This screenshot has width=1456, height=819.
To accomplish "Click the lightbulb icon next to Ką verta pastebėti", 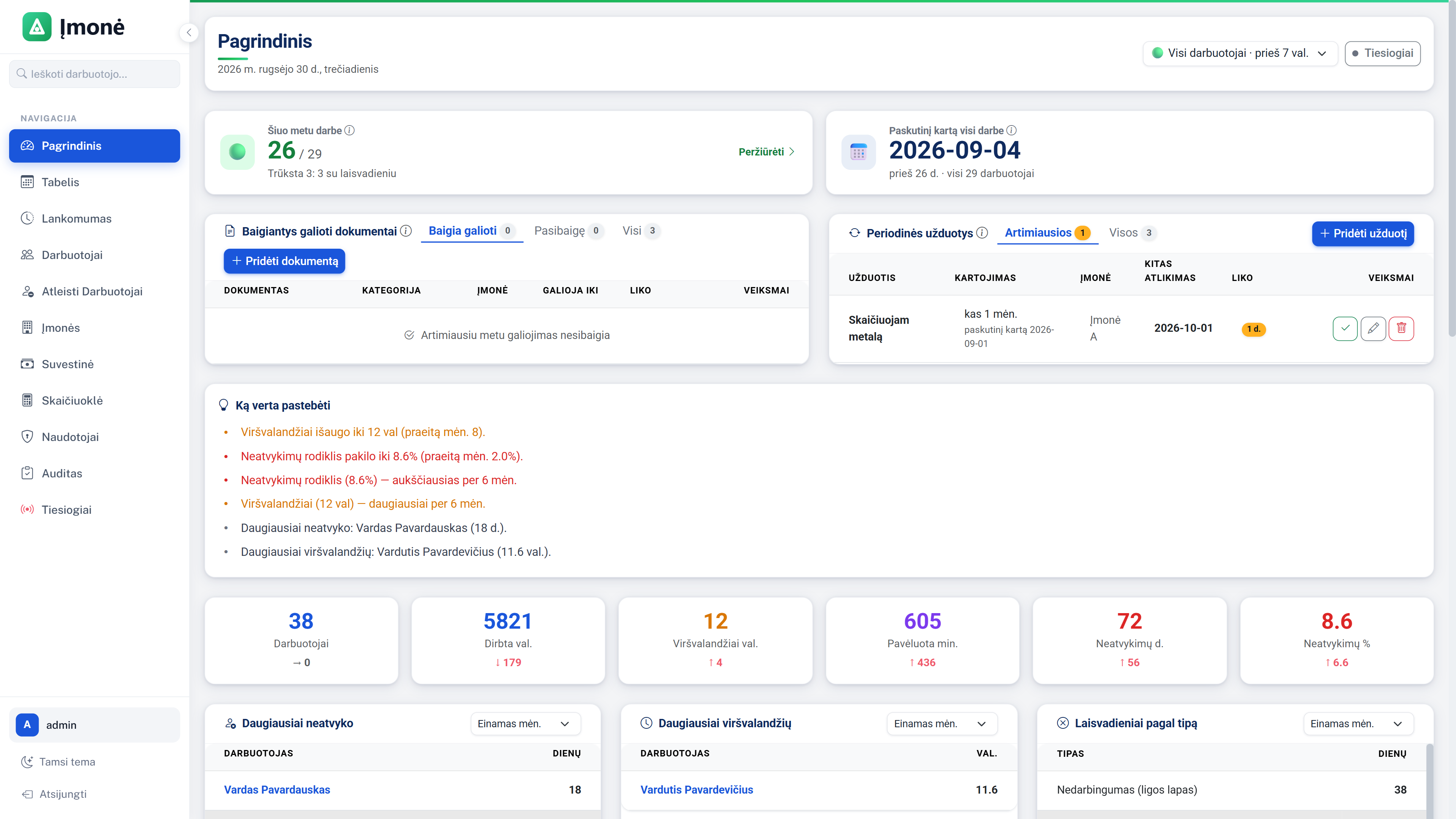I will point(223,405).
